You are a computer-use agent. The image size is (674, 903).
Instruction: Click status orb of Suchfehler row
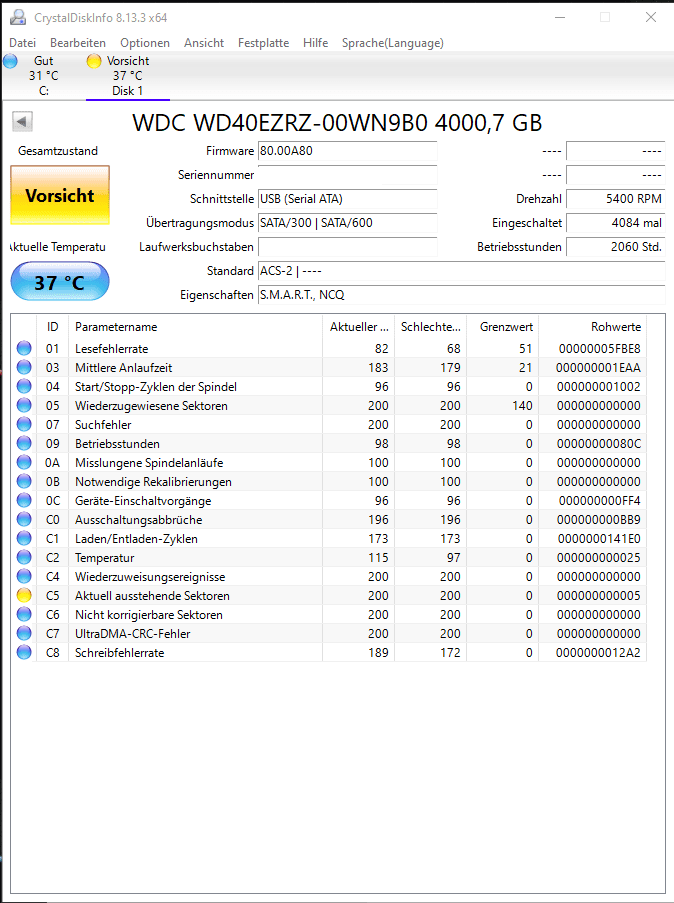tap(24, 424)
